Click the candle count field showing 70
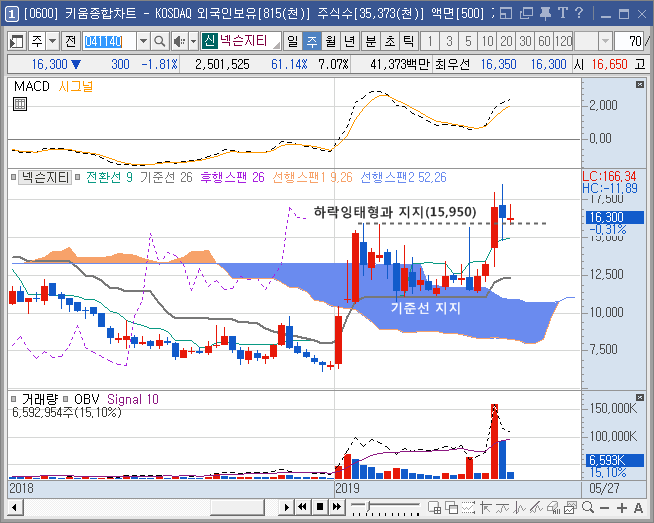The height and width of the screenshot is (523, 654). click(629, 41)
